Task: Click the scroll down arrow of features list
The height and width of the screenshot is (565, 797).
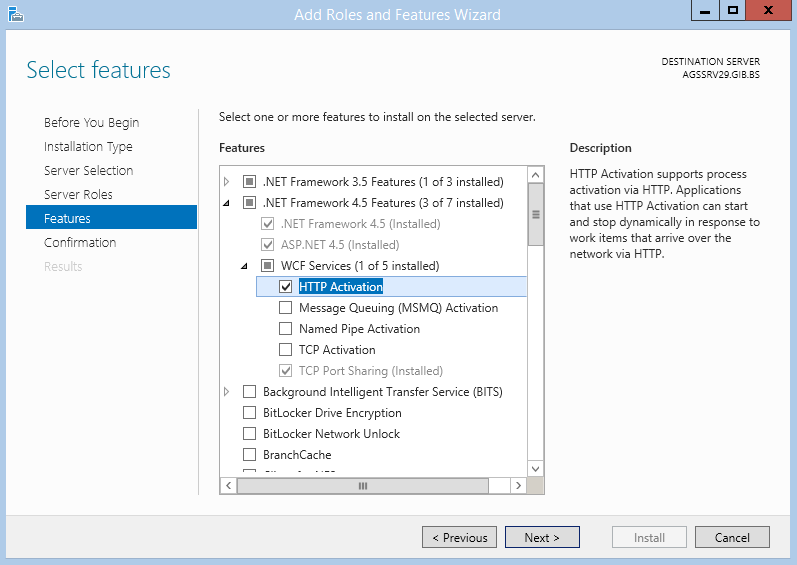Action: point(535,468)
